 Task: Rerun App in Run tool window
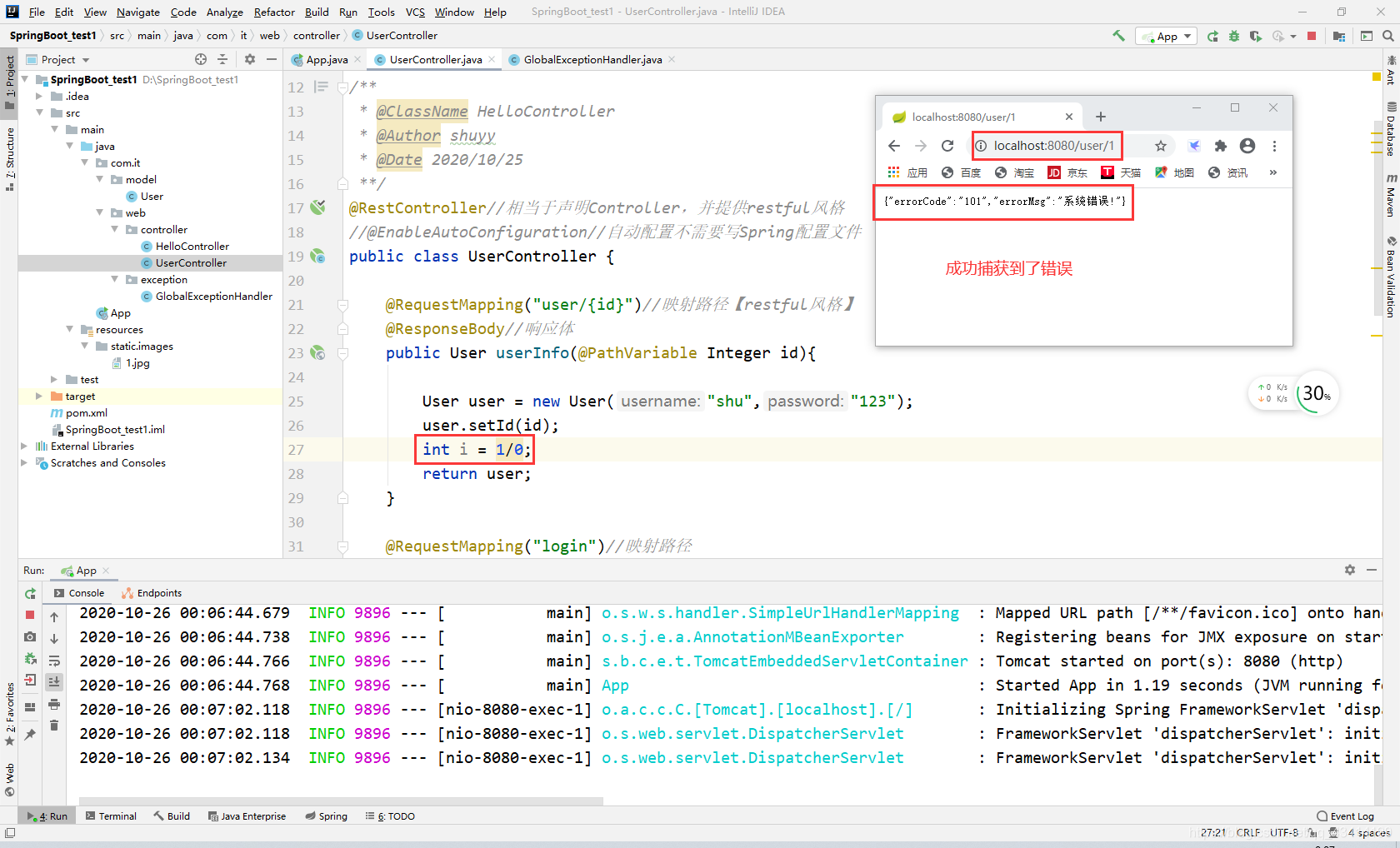coord(30,593)
